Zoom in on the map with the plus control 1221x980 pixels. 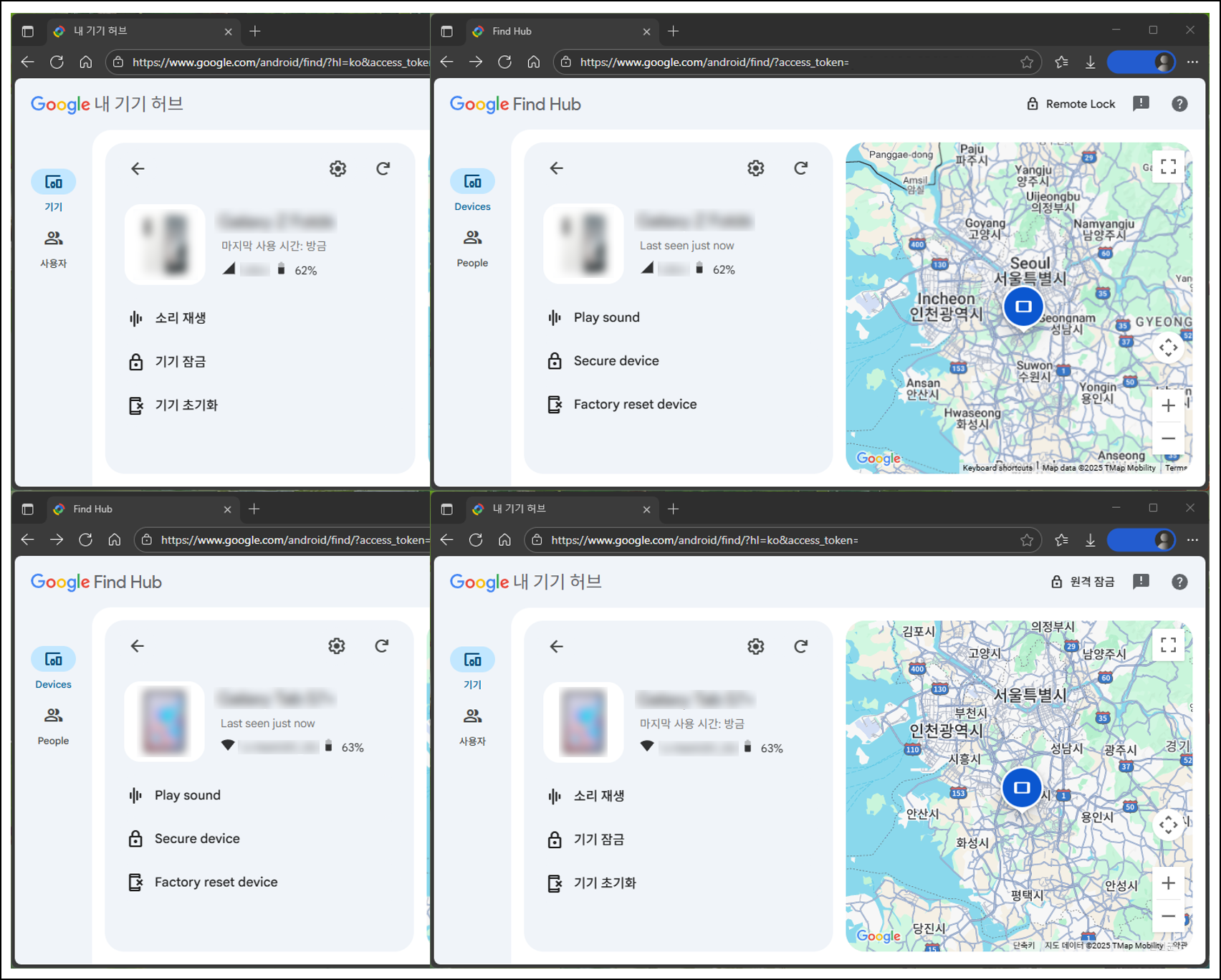(x=1168, y=405)
